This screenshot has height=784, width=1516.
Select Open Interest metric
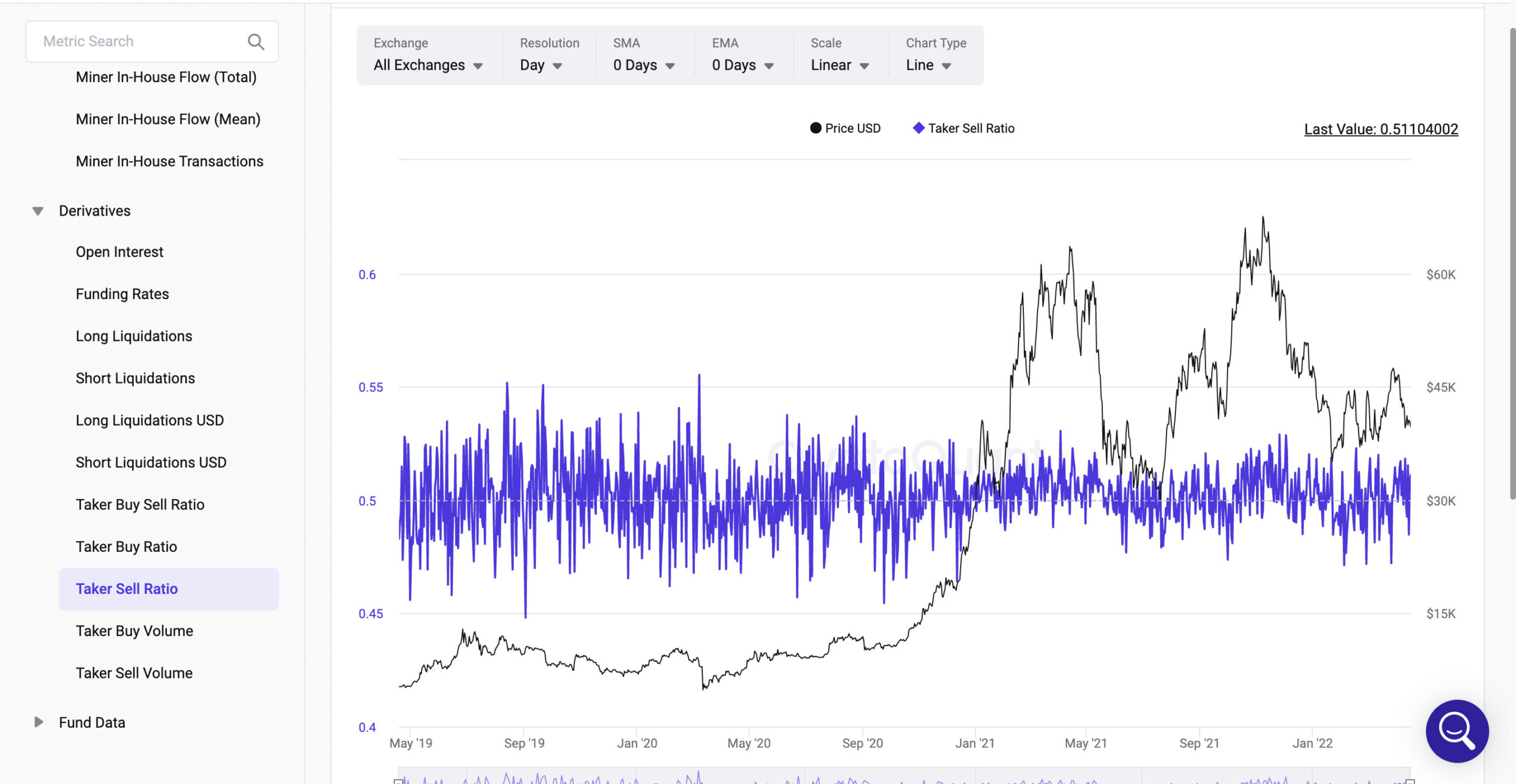pos(120,252)
